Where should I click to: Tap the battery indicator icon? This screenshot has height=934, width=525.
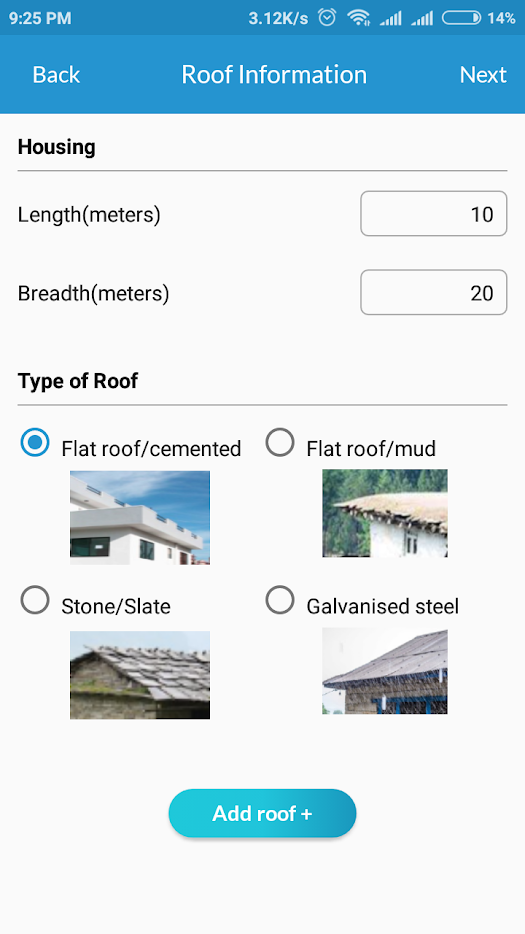[x=461, y=18]
